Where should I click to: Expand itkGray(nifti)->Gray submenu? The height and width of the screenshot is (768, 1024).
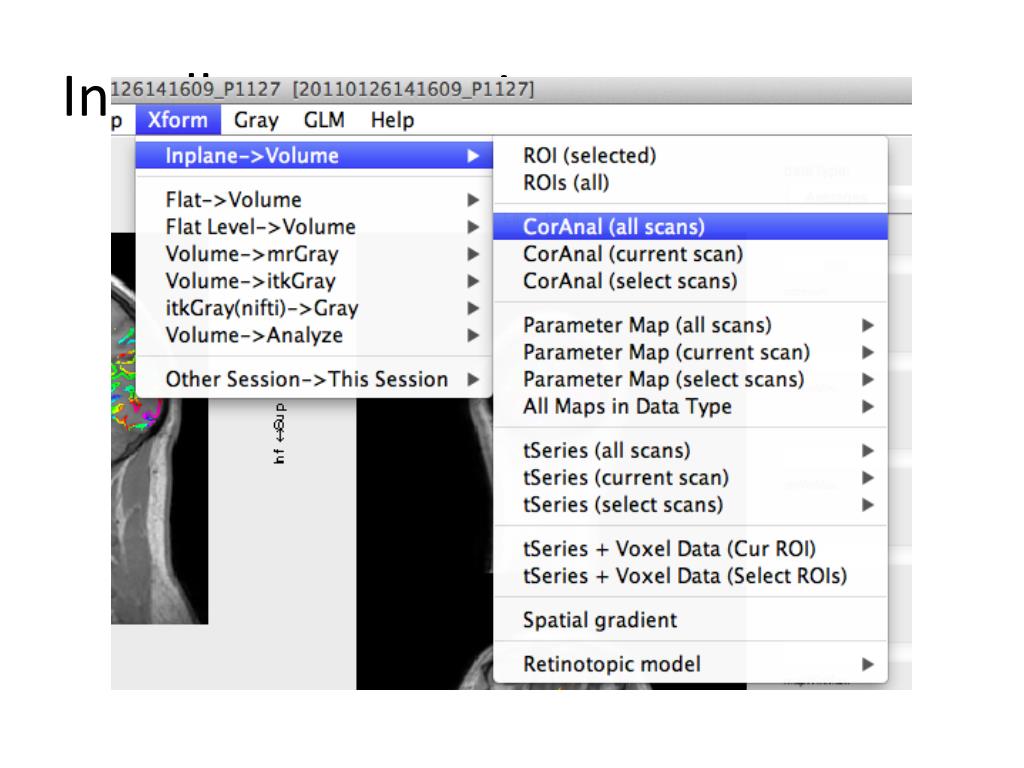(x=314, y=308)
